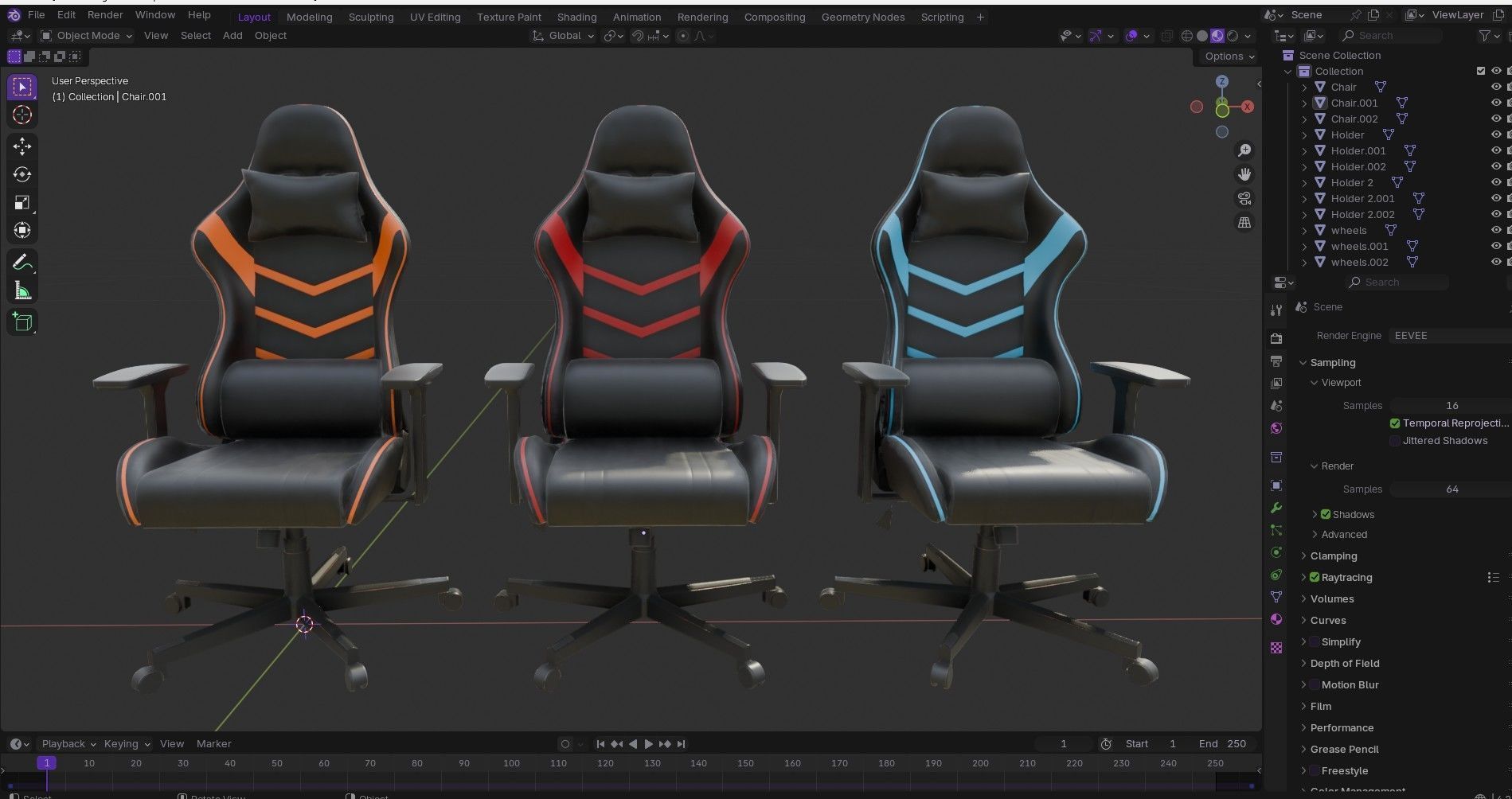1512x799 pixels.
Task: Disable Temporal Reprojection checkbox
Action: (x=1395, y=423)
